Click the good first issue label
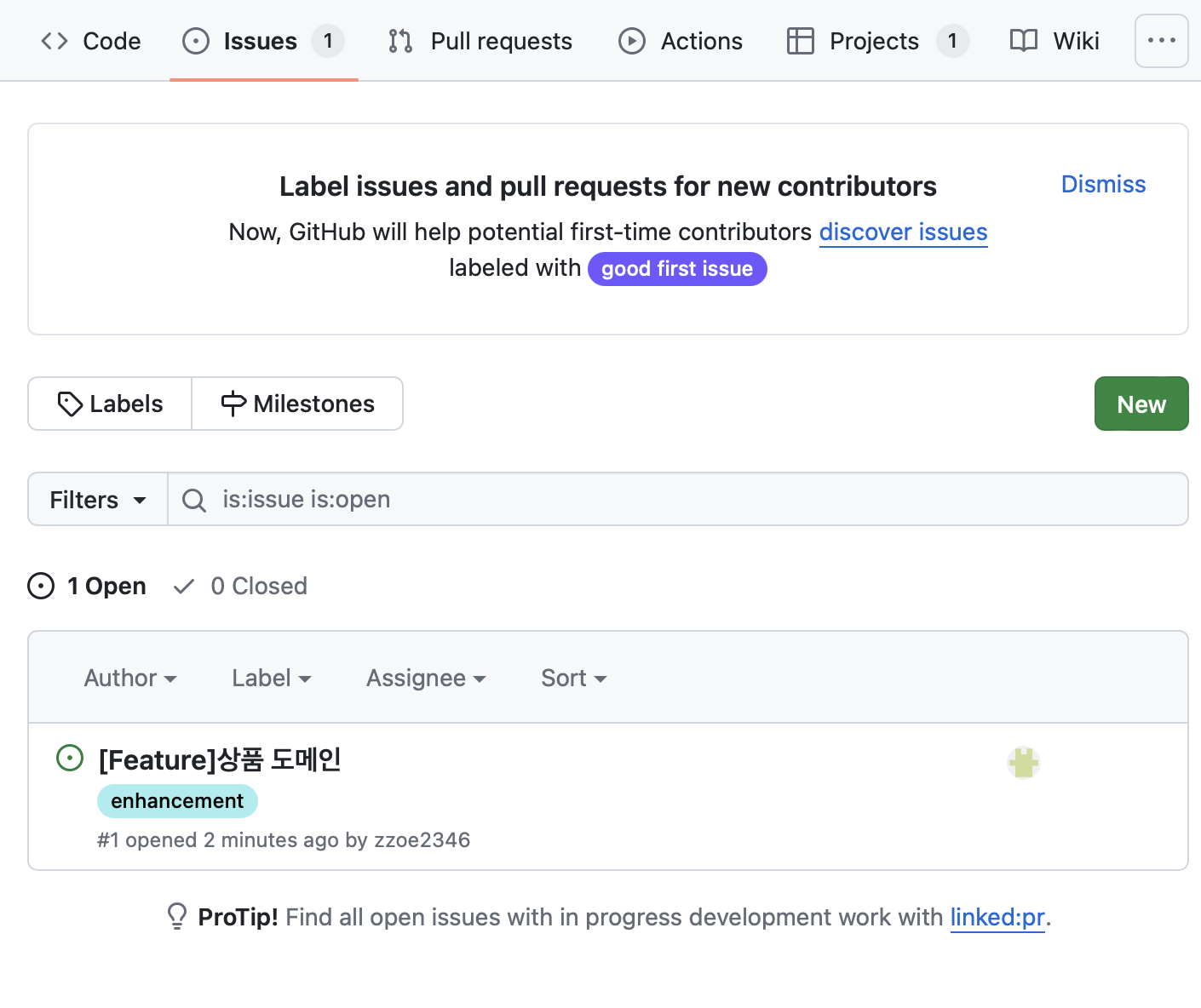Viewport: 1201px width, 1008px height. (x=677, y=269)
